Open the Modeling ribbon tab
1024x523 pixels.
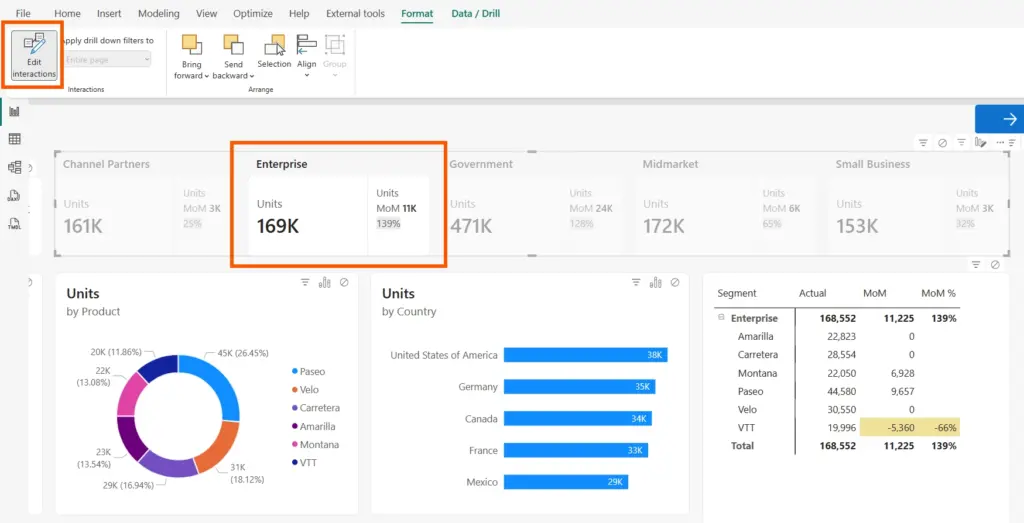[158, 14]
